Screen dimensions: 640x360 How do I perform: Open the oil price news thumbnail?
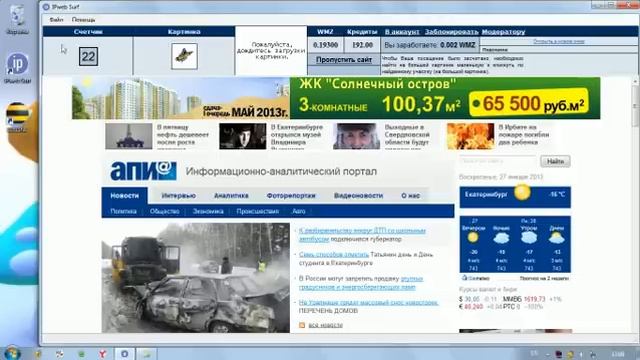coord(129,136)
